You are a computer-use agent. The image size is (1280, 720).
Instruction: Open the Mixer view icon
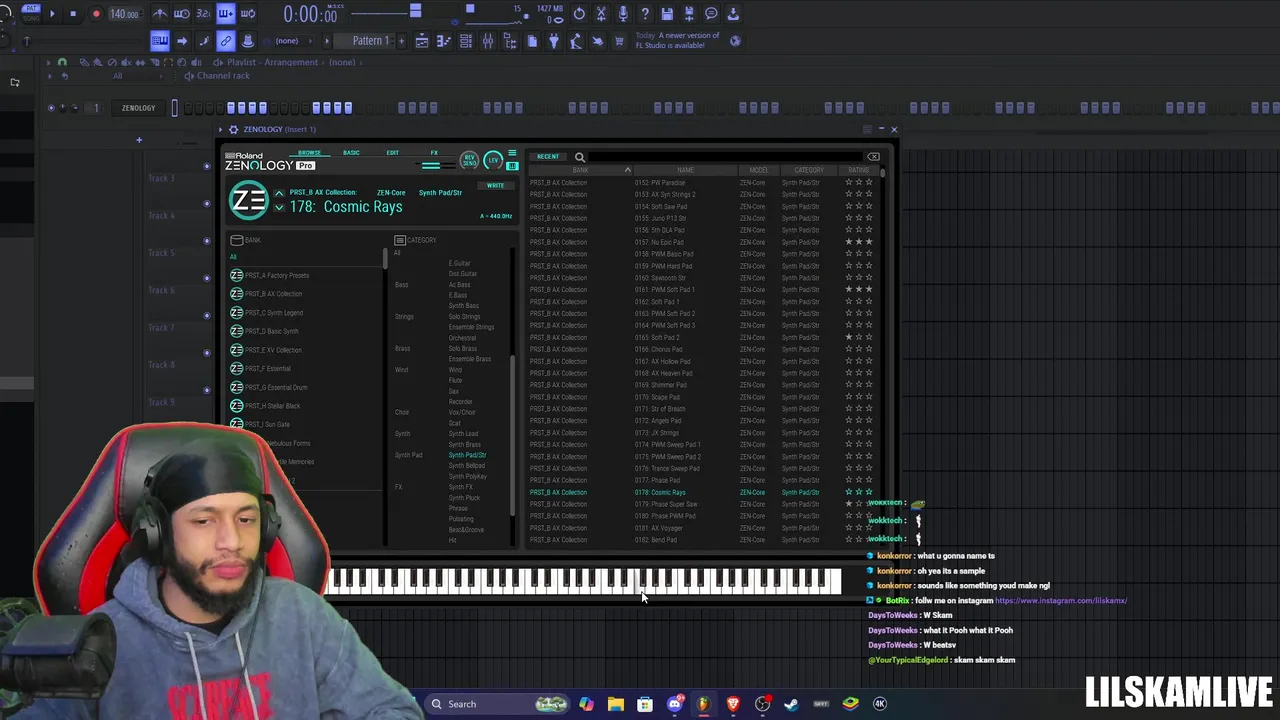pyautogui.click(x=488, y=41)
